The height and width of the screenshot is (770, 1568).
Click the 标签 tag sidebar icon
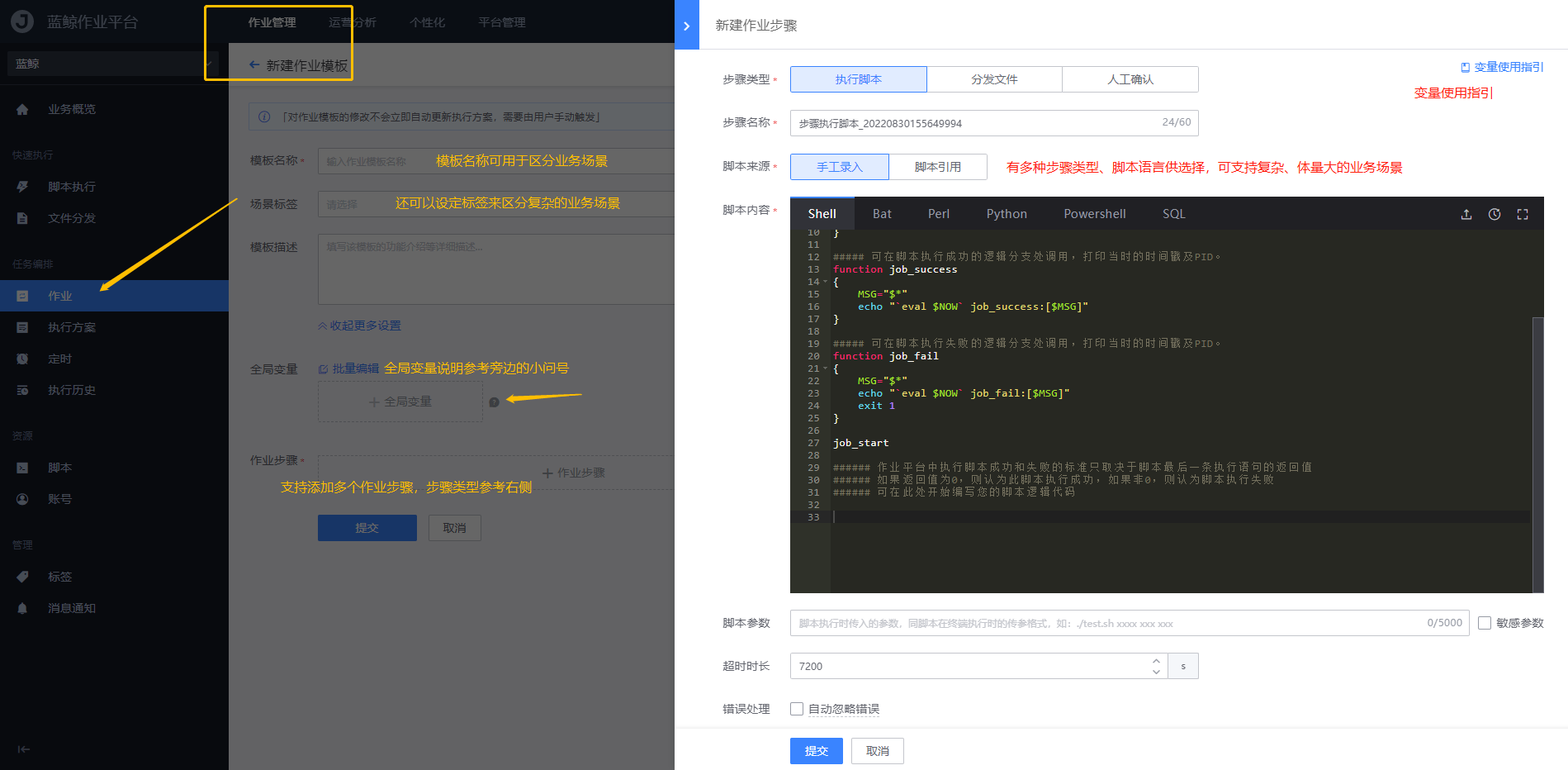pos(22,577)
